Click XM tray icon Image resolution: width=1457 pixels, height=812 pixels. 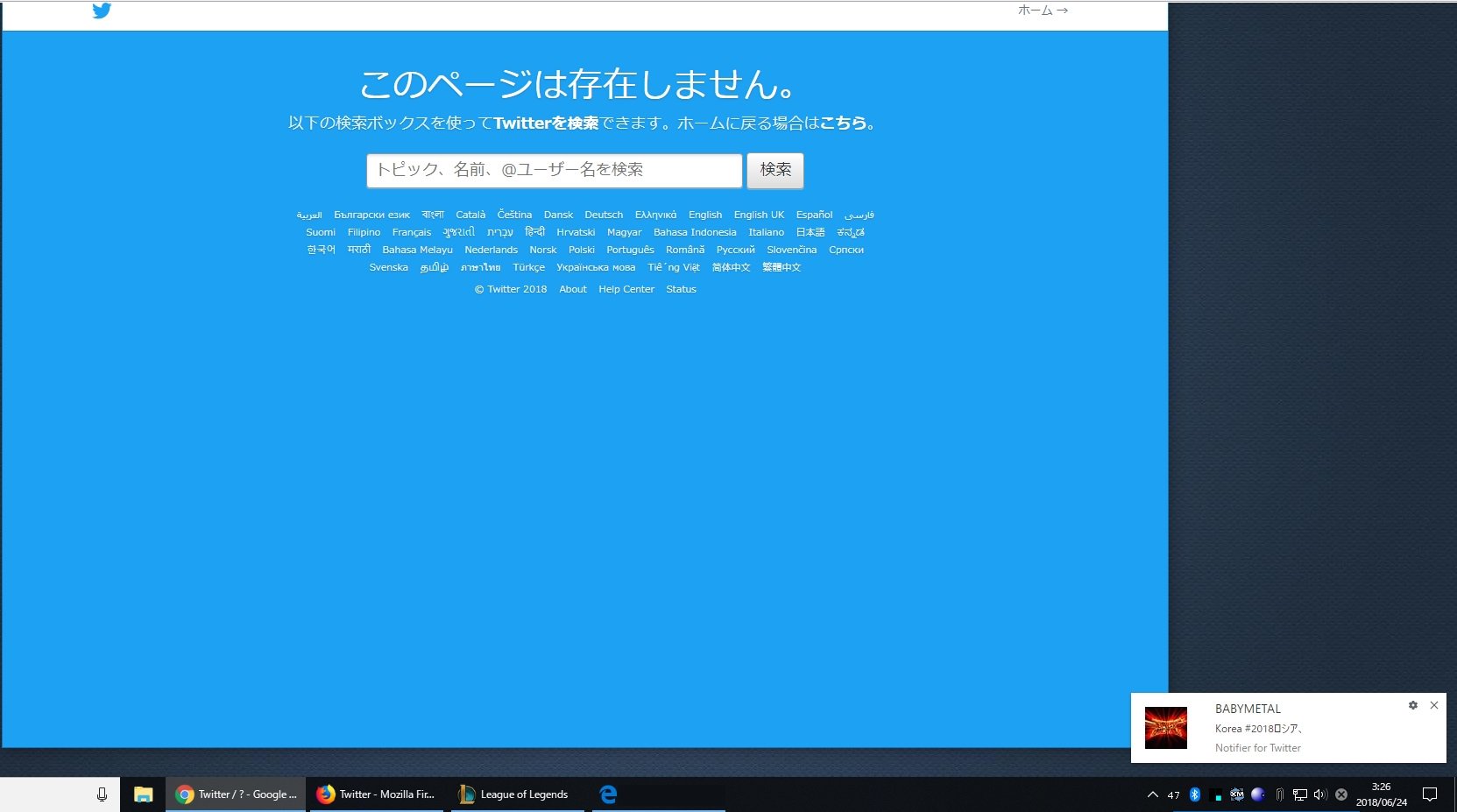1237,794
